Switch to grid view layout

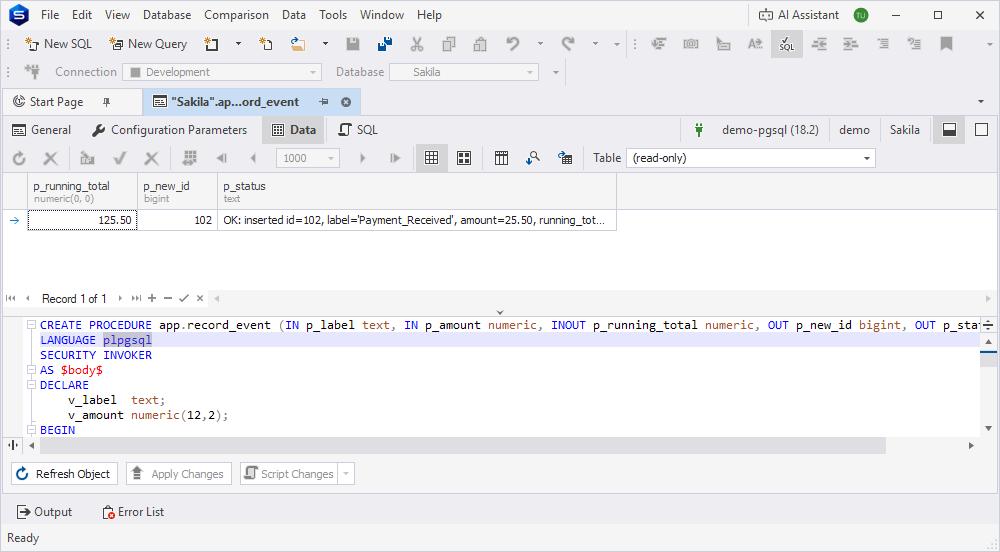point(432,158)
